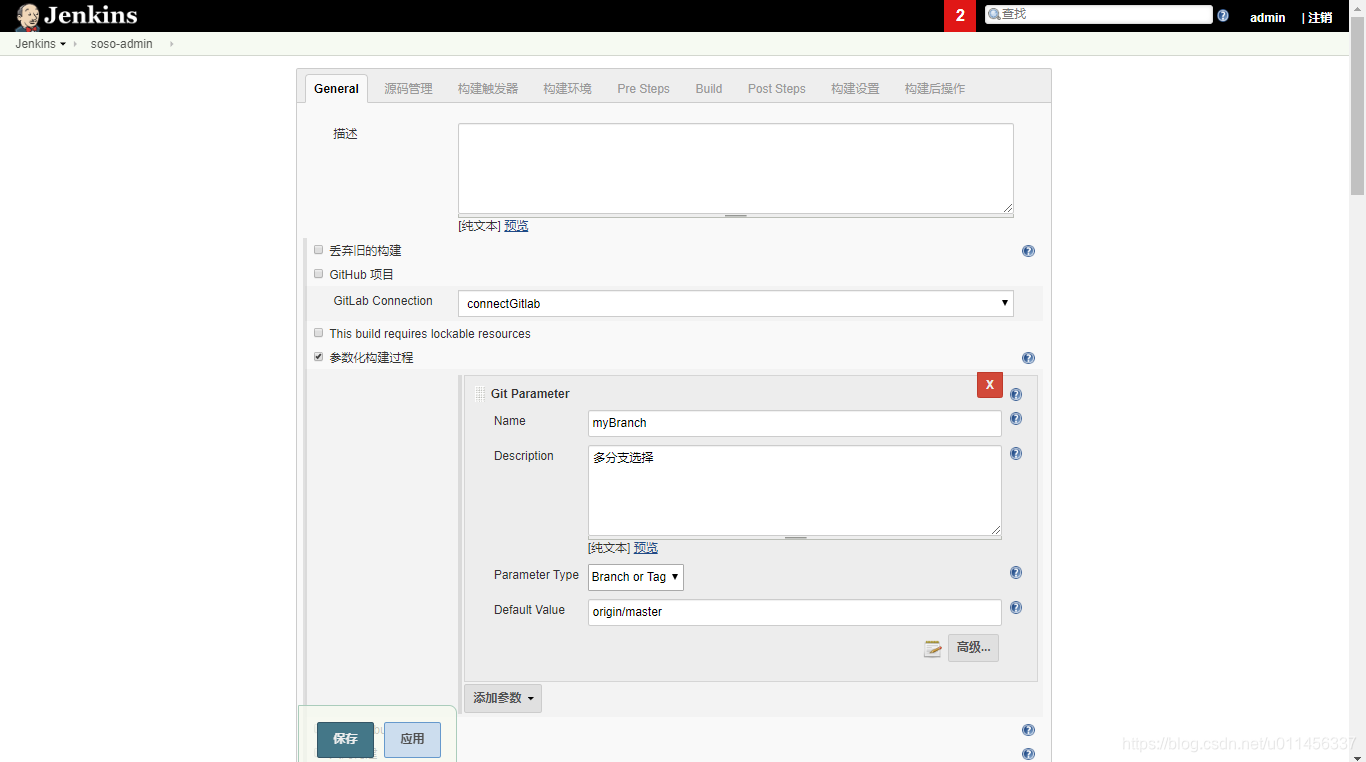Screen dimensions: 1366x762
Task: Switch to the 构建触发器 tab
Action: [488, 89]
